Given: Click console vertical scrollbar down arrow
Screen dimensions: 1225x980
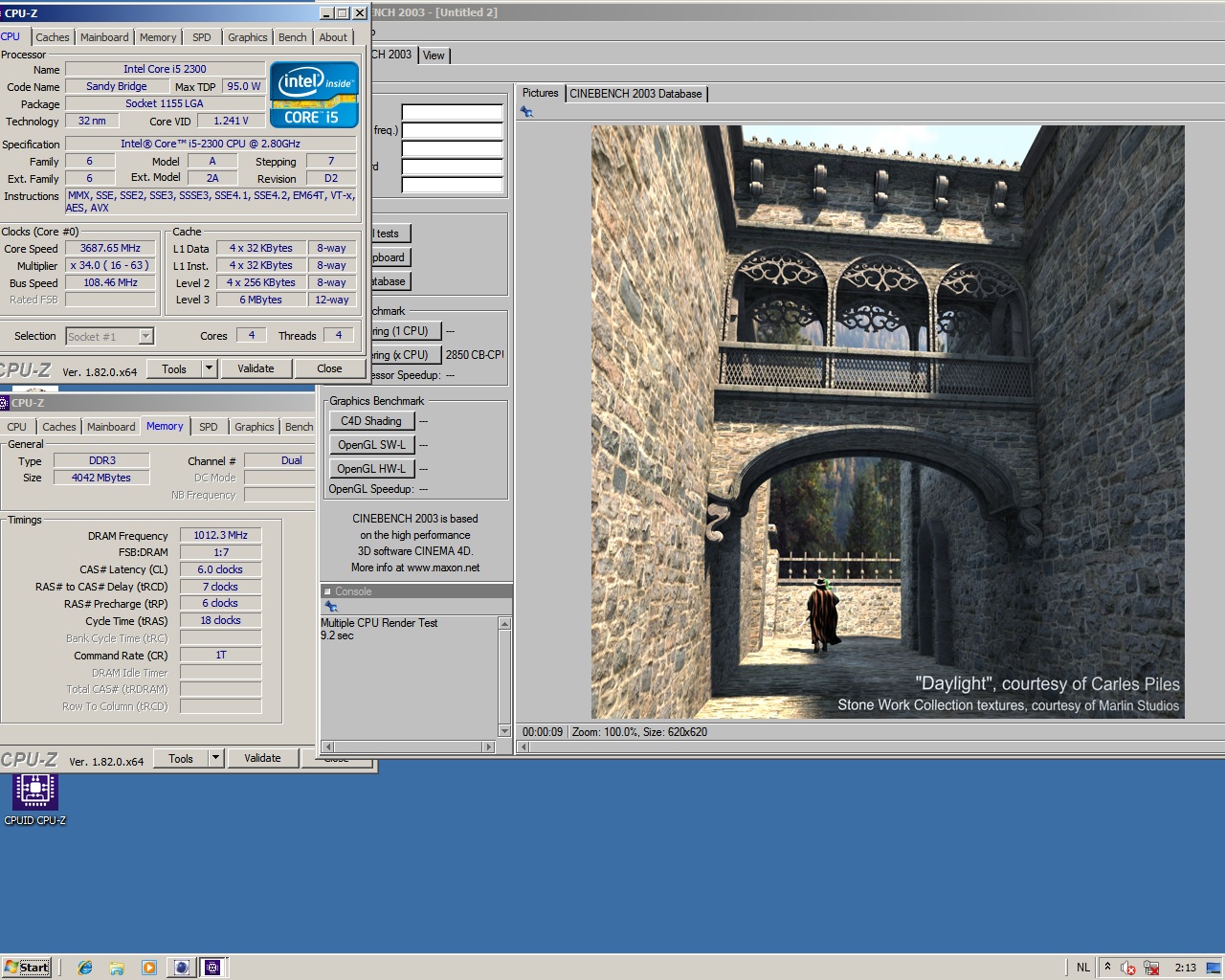Looking at the screenshot, I should click(504, 731).
